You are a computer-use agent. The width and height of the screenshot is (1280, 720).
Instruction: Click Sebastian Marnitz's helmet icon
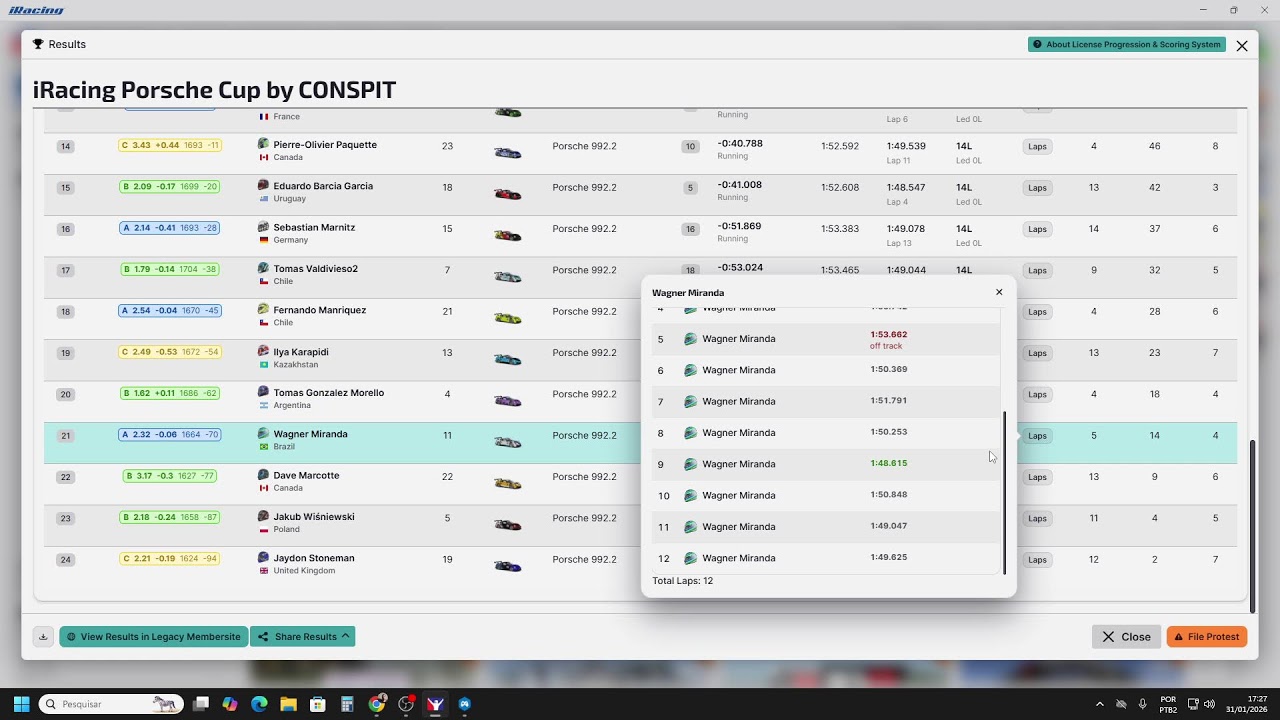click(x=264, y=227)
